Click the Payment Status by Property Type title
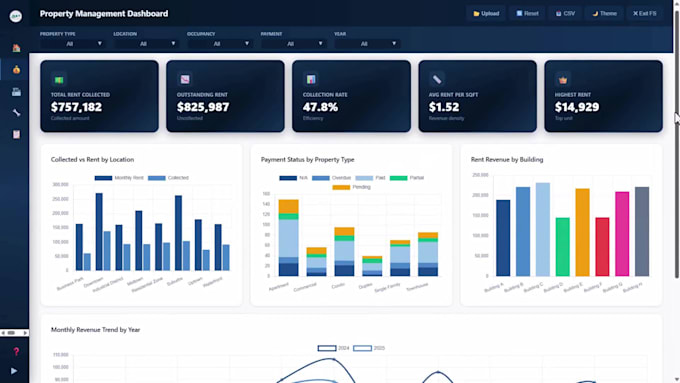 (x=307, y=160)
